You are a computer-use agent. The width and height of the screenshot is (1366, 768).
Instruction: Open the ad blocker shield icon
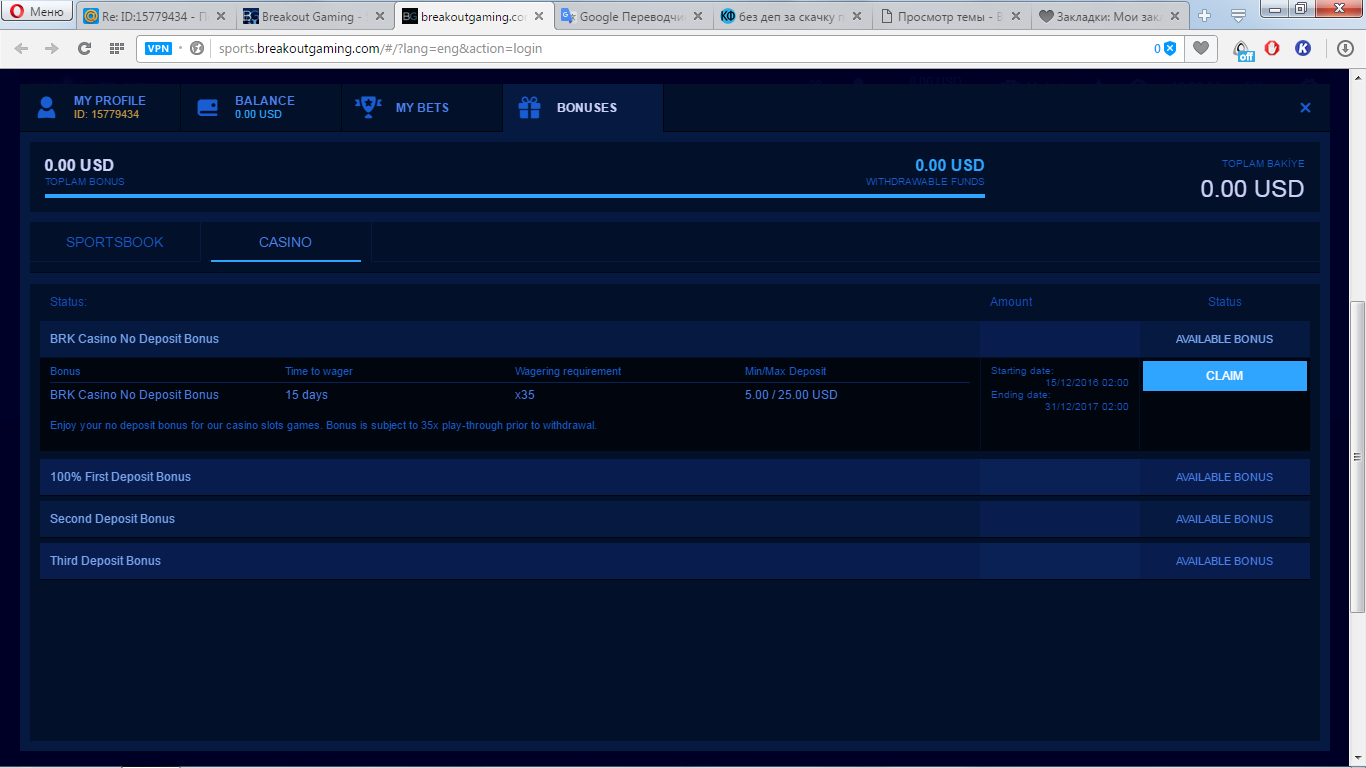(1169, 48)
